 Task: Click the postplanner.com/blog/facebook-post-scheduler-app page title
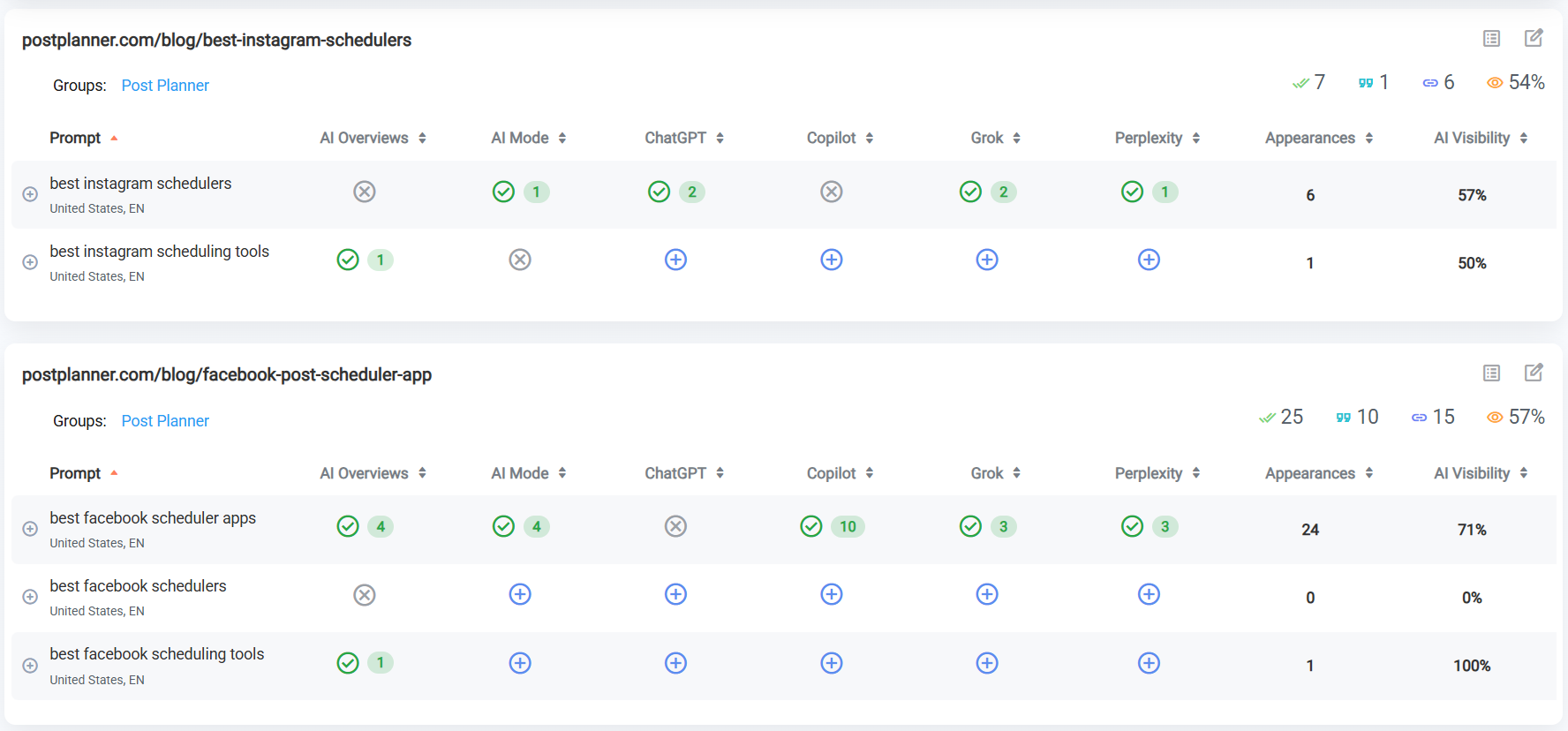click(x=227, y=374)
